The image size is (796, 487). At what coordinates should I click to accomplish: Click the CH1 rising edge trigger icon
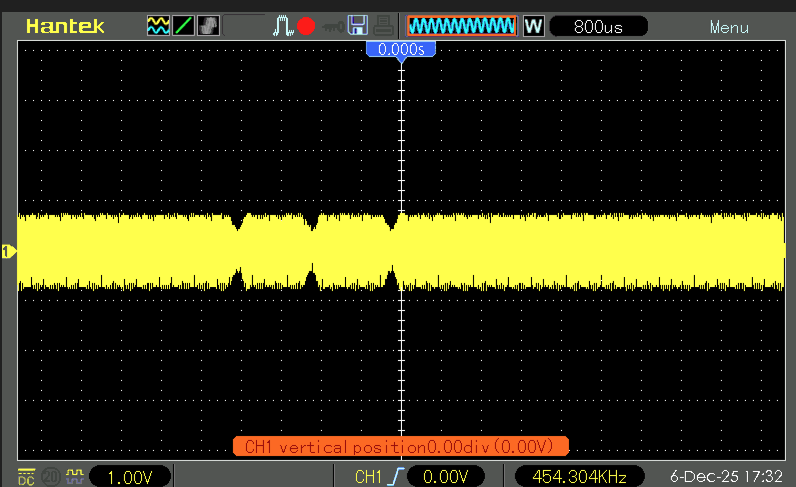coord(395,477)
